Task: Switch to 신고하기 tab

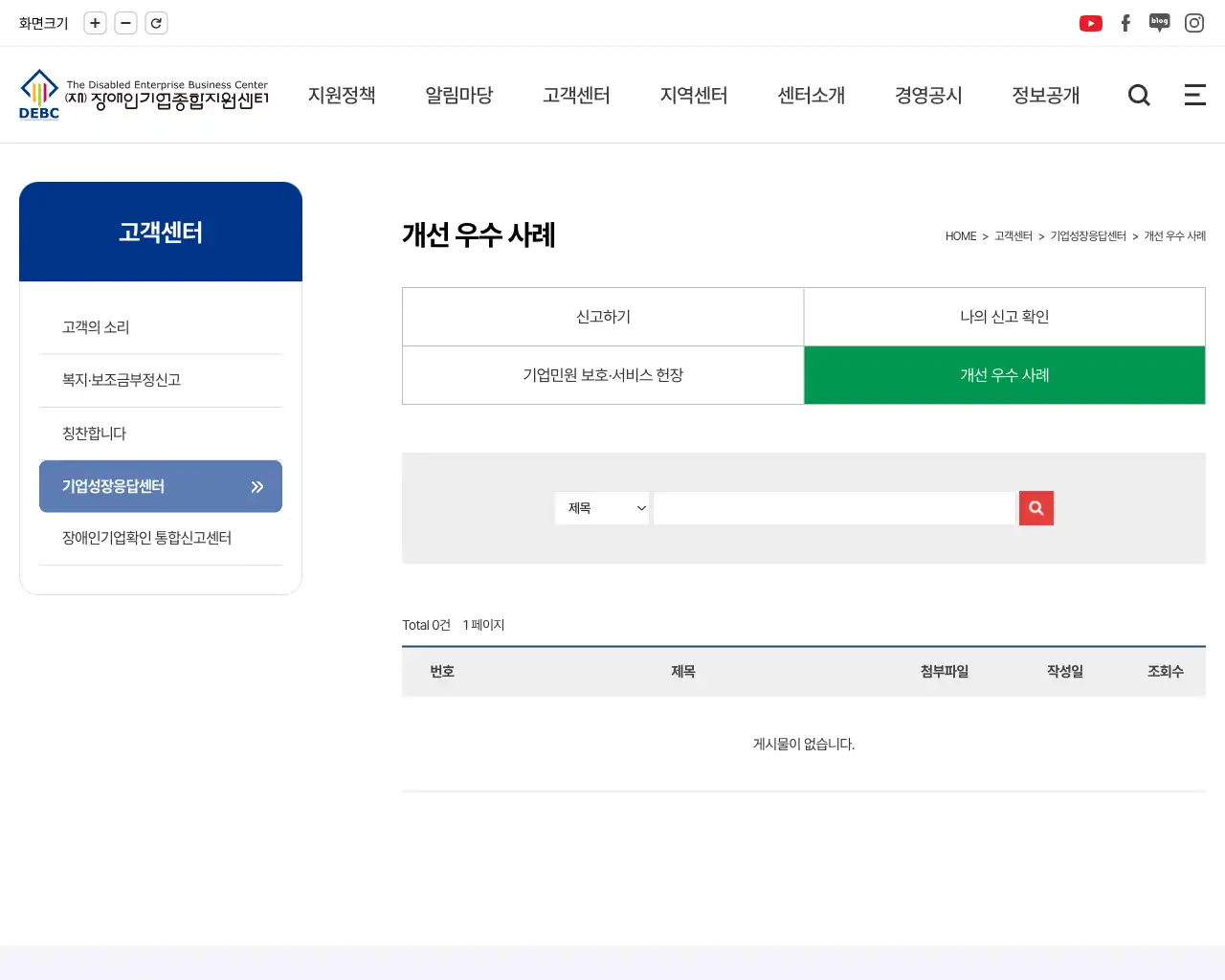Action: coord(603,317)
